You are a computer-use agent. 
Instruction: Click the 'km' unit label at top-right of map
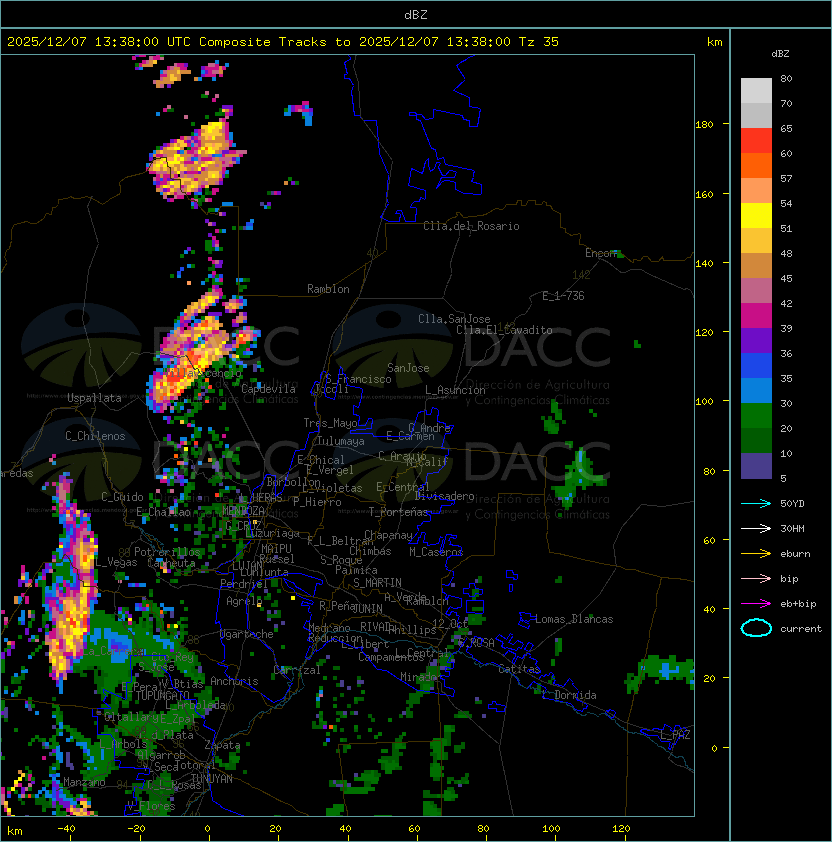(x=714, y=42)
